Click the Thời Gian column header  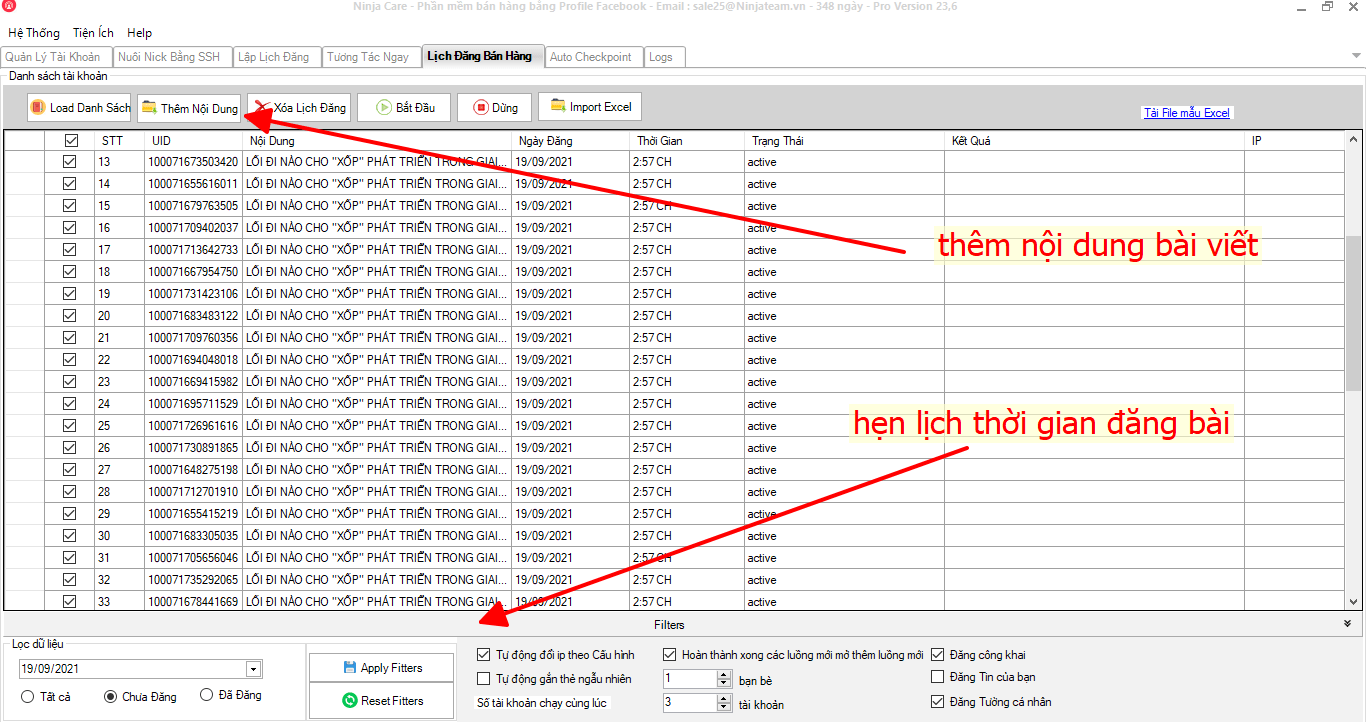click(688, 141)
